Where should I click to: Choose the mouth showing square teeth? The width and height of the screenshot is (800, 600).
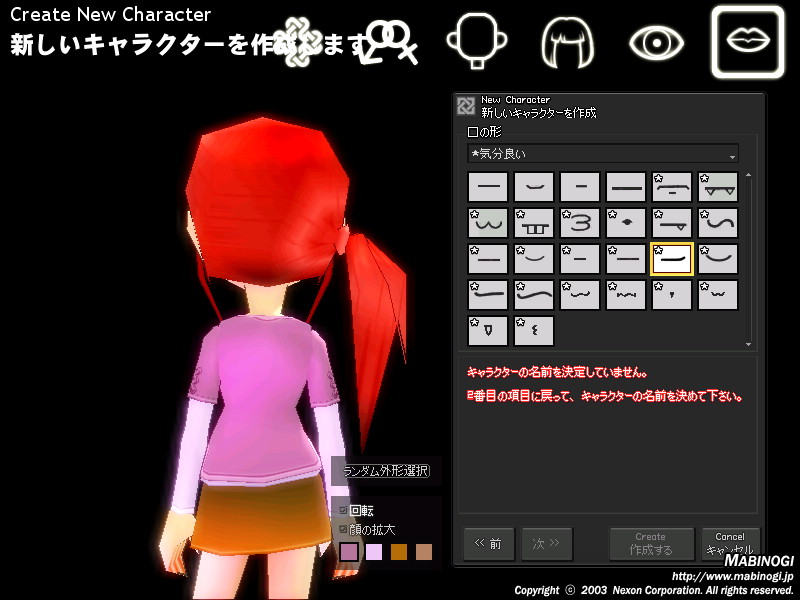(534, 223)
